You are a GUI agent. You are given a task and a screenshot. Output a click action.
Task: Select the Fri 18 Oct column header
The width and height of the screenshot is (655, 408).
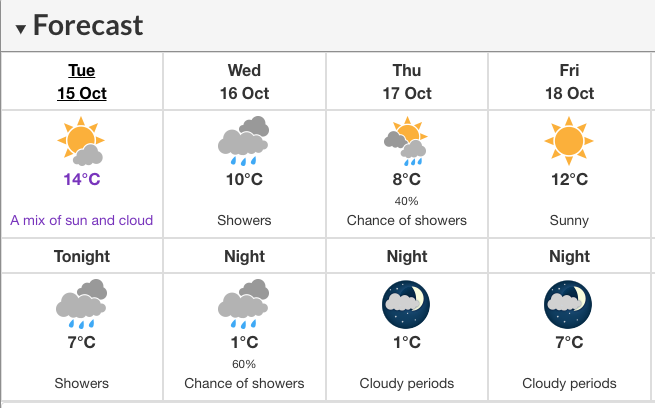click(569, 81)
